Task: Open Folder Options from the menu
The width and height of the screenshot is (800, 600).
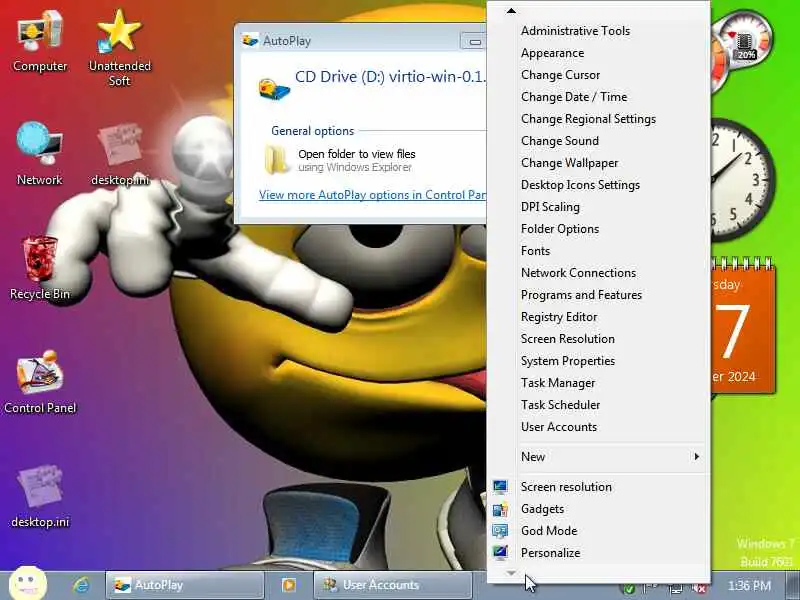Action: [x=560, y=229]
